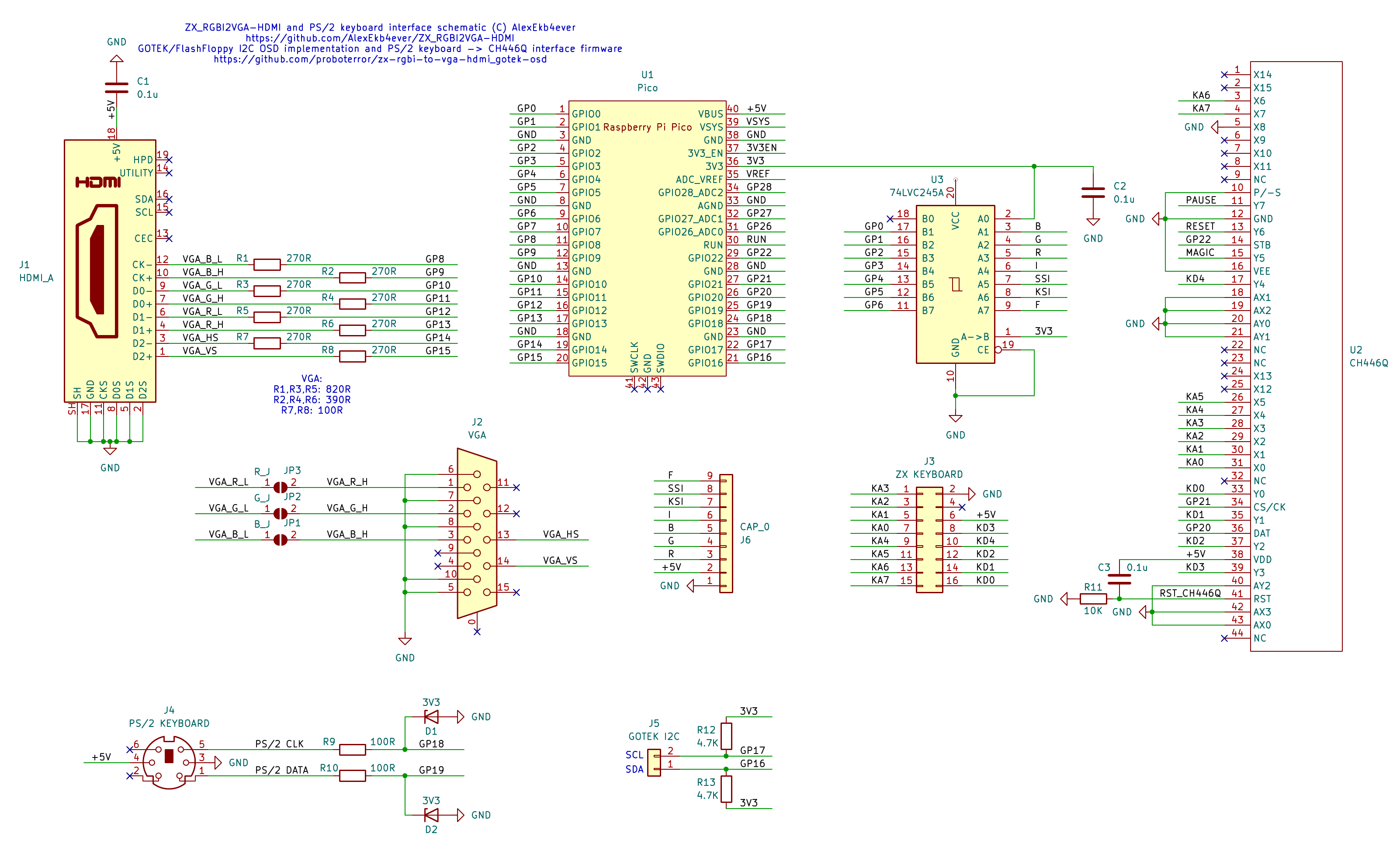
Task: Click solder jumper JP1 on VGA_B_L line
Action: coord(280,540)
